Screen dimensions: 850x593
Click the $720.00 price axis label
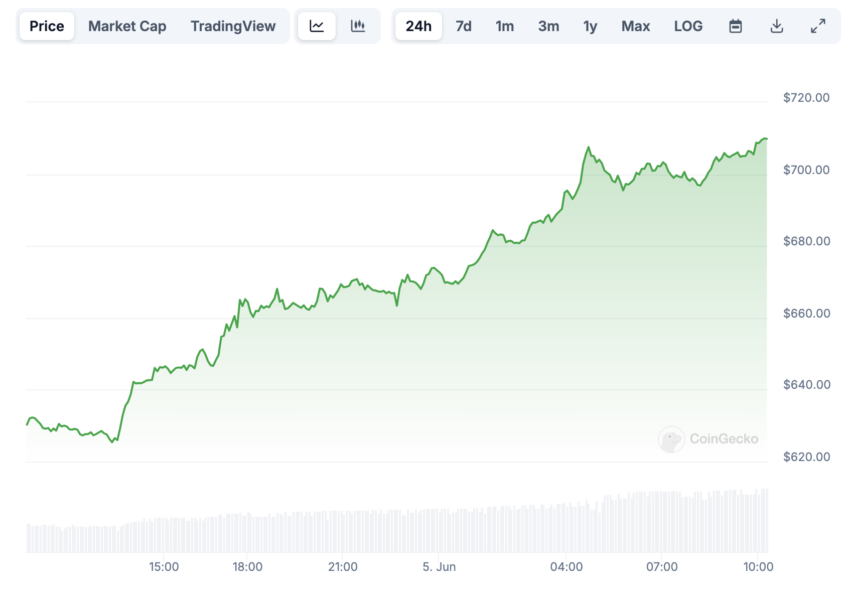point(808,97)
